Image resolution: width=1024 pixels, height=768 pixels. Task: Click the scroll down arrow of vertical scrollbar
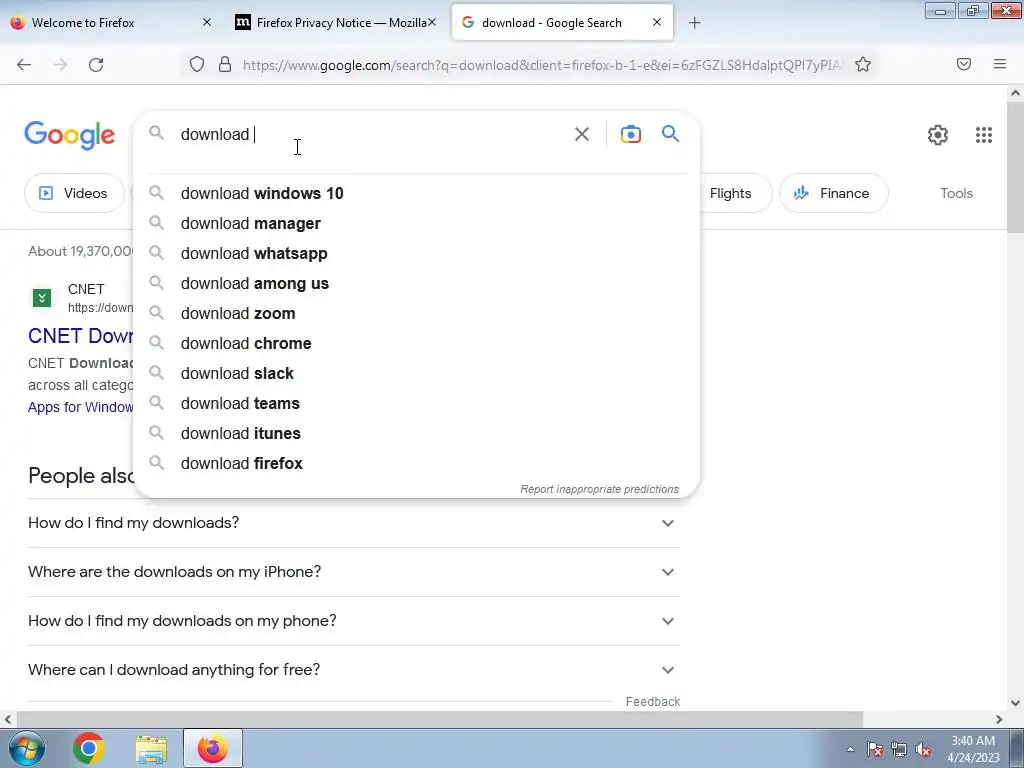pos(1015,703)
